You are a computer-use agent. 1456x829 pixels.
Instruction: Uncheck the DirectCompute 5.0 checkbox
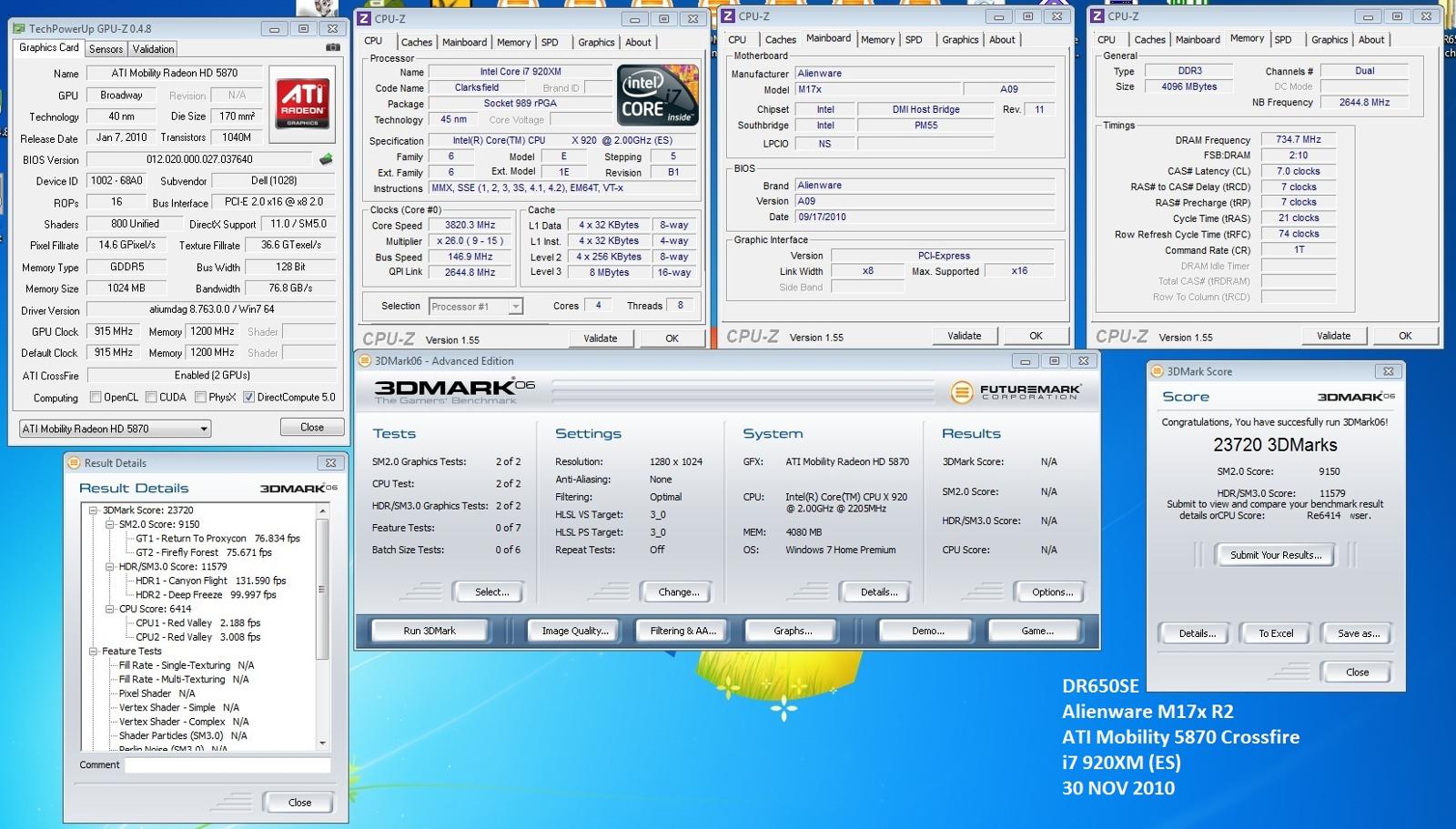point(248,397)
